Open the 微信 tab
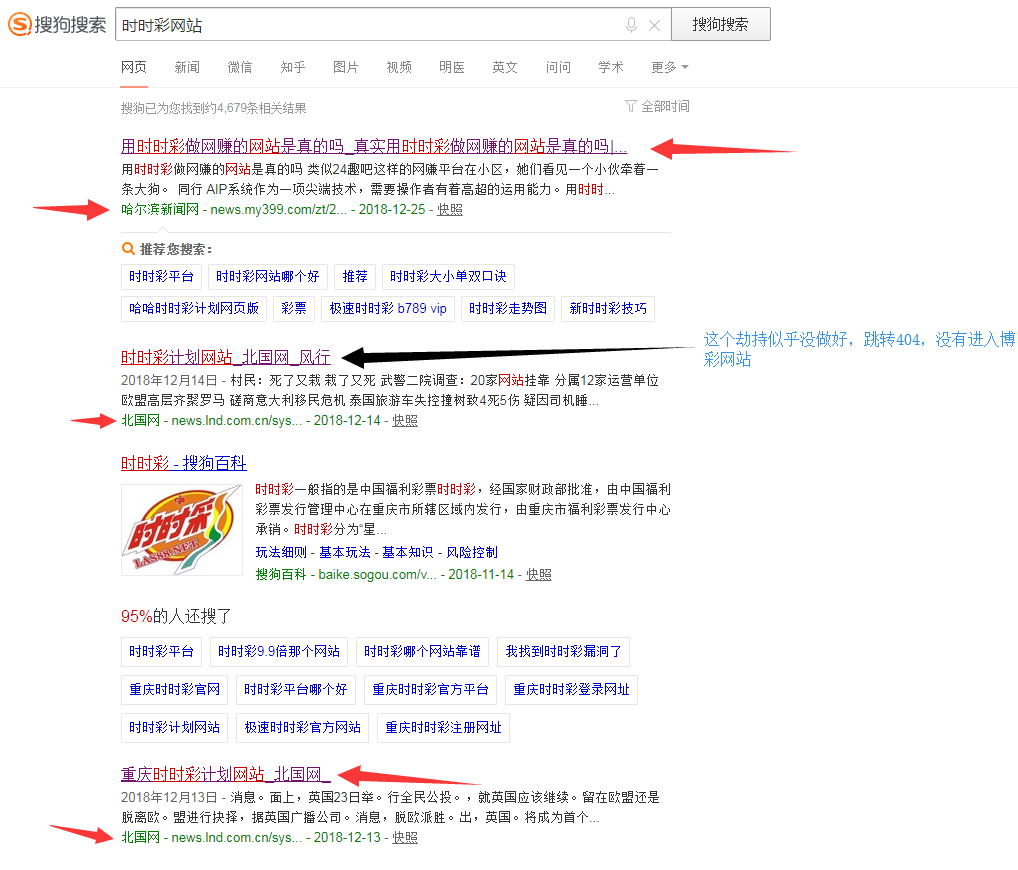 [x=240, y=68]
